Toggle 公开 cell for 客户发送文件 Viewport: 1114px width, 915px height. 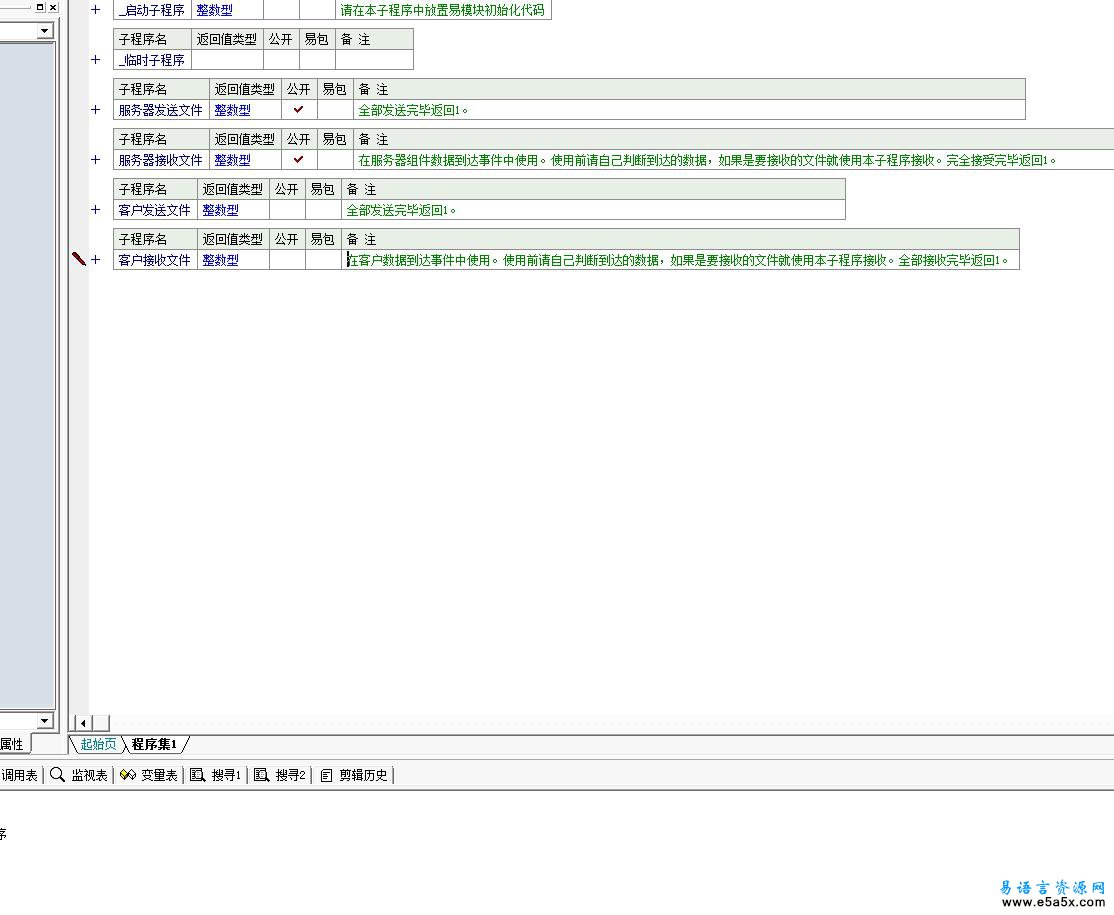tap(287, 210)
